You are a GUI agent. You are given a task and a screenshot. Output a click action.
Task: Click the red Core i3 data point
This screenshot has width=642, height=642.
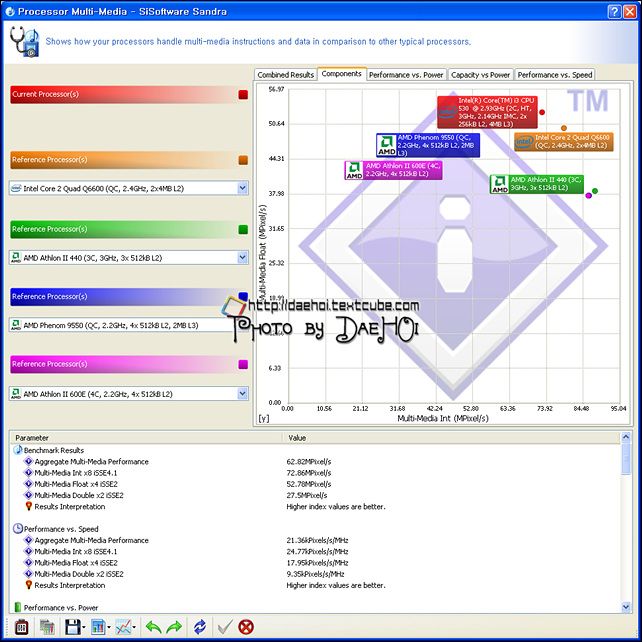(542, 112)
